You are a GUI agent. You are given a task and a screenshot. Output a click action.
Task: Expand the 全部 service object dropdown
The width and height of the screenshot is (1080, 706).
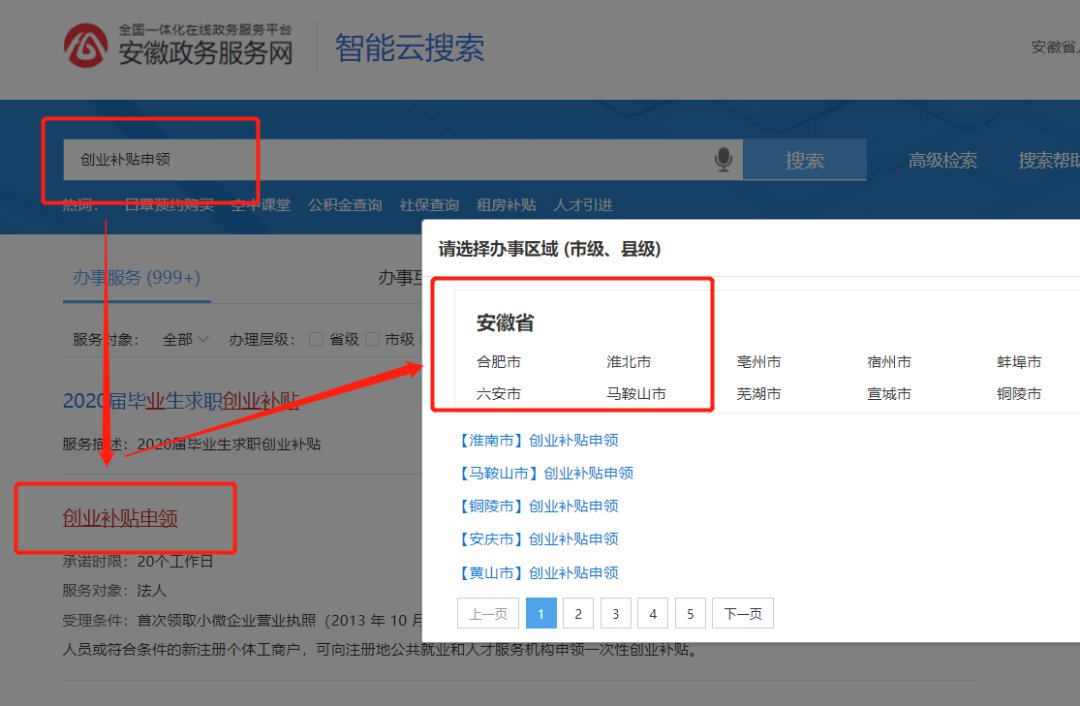click(185, 339)
